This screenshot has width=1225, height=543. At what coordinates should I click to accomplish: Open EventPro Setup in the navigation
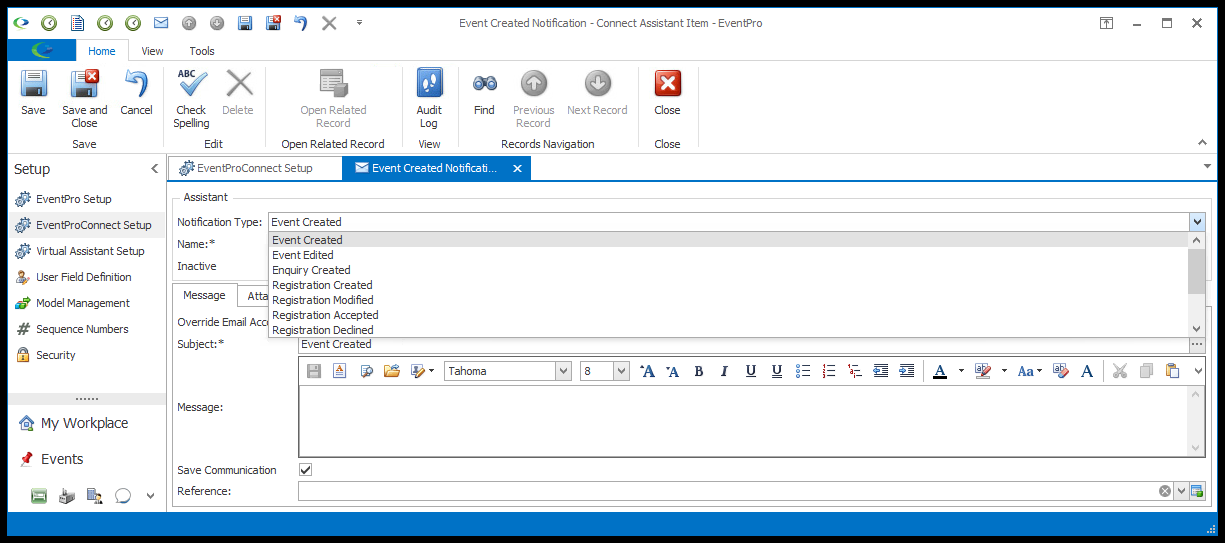point(85,199)
